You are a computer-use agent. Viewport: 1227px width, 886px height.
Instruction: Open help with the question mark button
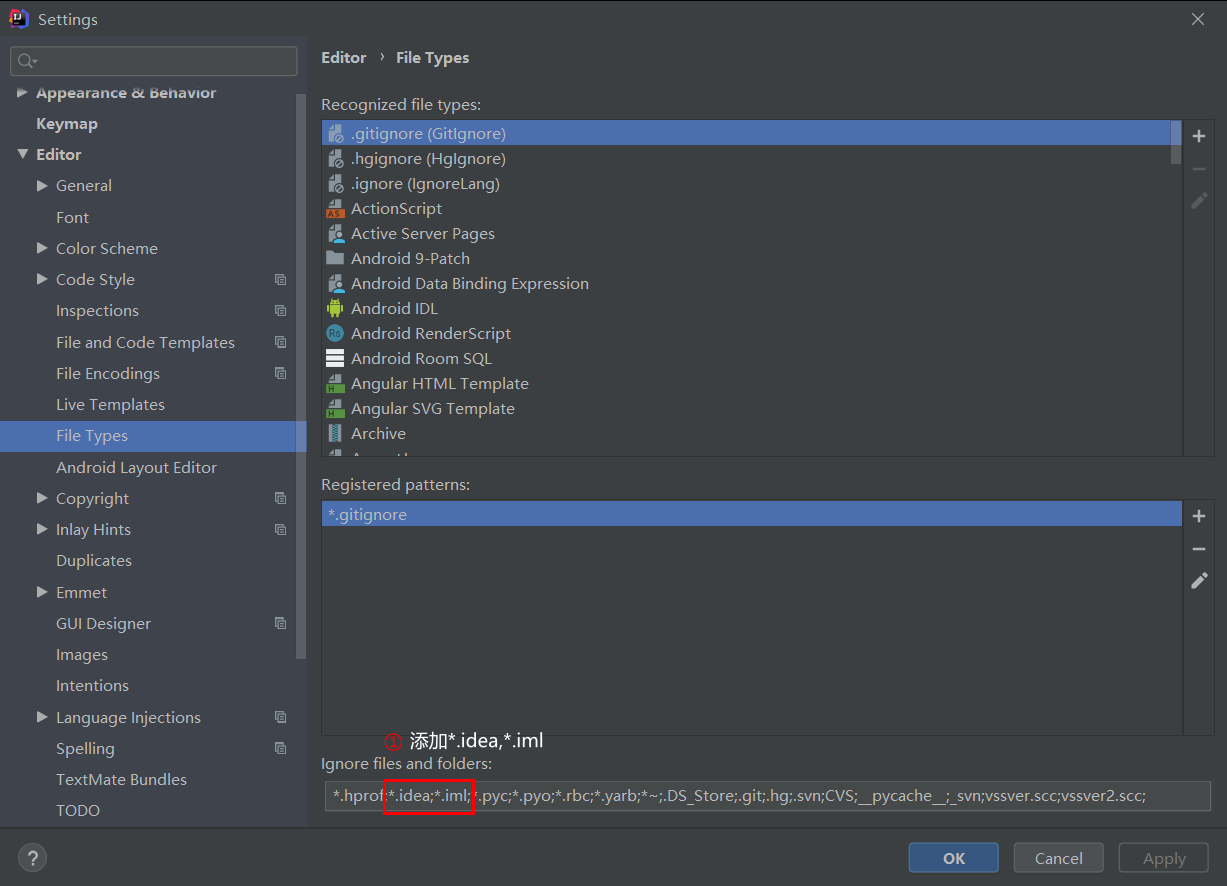[32, 857]
